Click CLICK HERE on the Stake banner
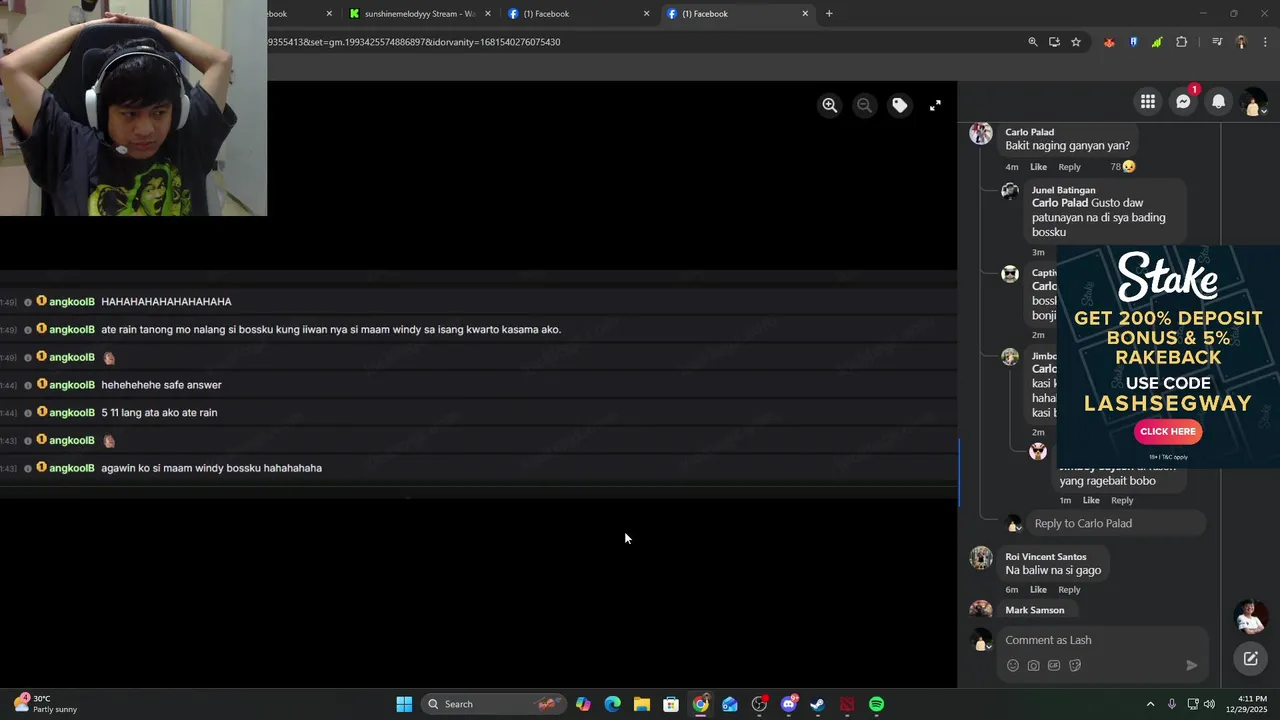This screenshot has height=720, width=1280. click(1168, 431)
